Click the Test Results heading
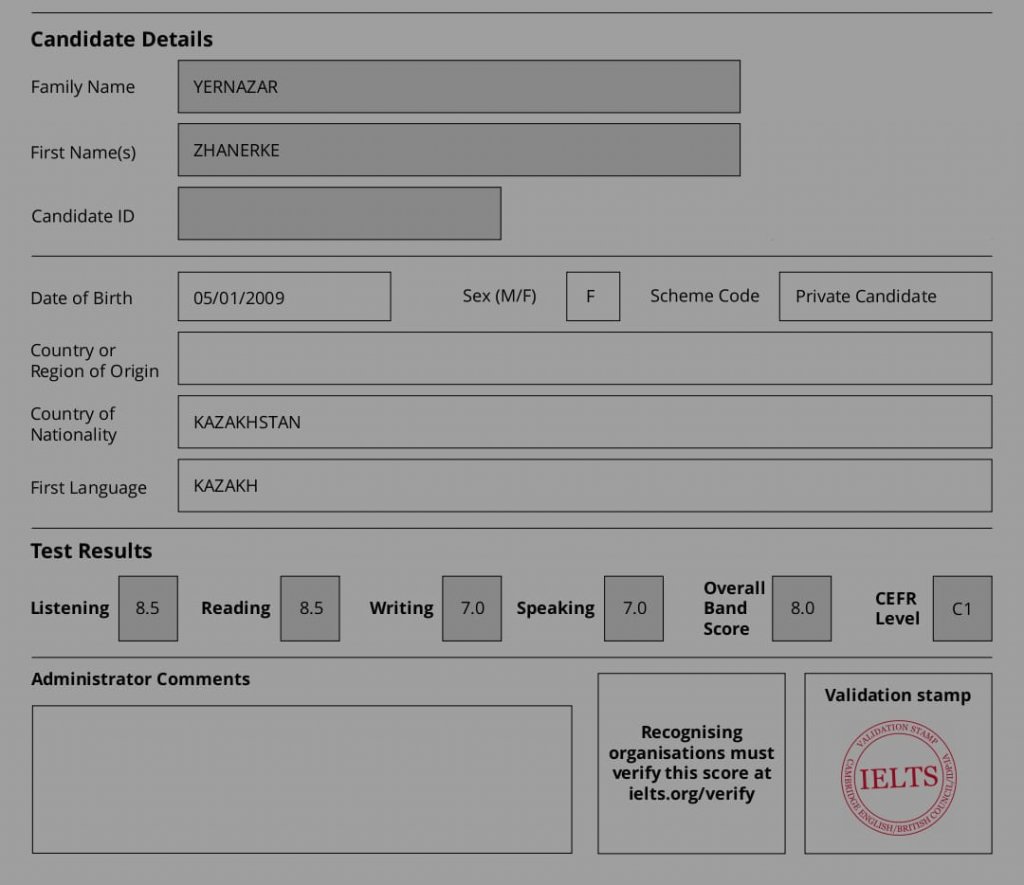 (91, 551)
